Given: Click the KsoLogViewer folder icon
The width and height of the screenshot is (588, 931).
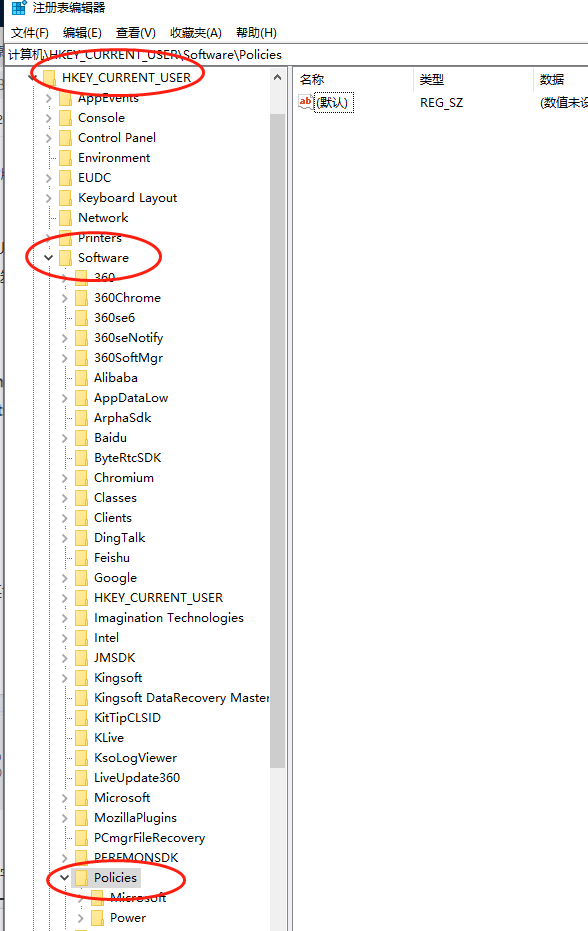Looking at the screenshot, I should 82,758.
